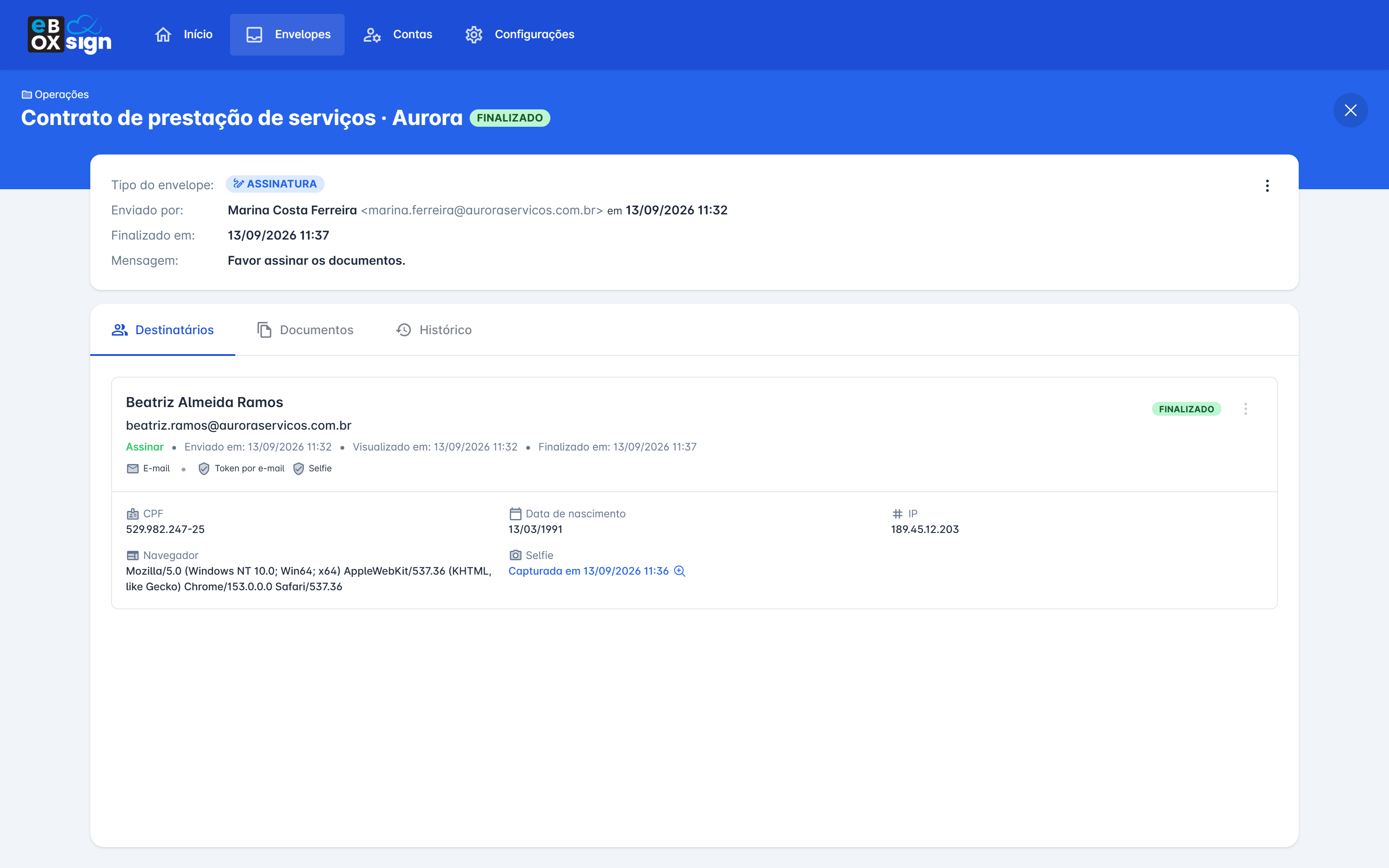The image size is (1389, 868).
Task: Click the CPF badge icon
Action: pyautogui.click(x=132, y=514)
